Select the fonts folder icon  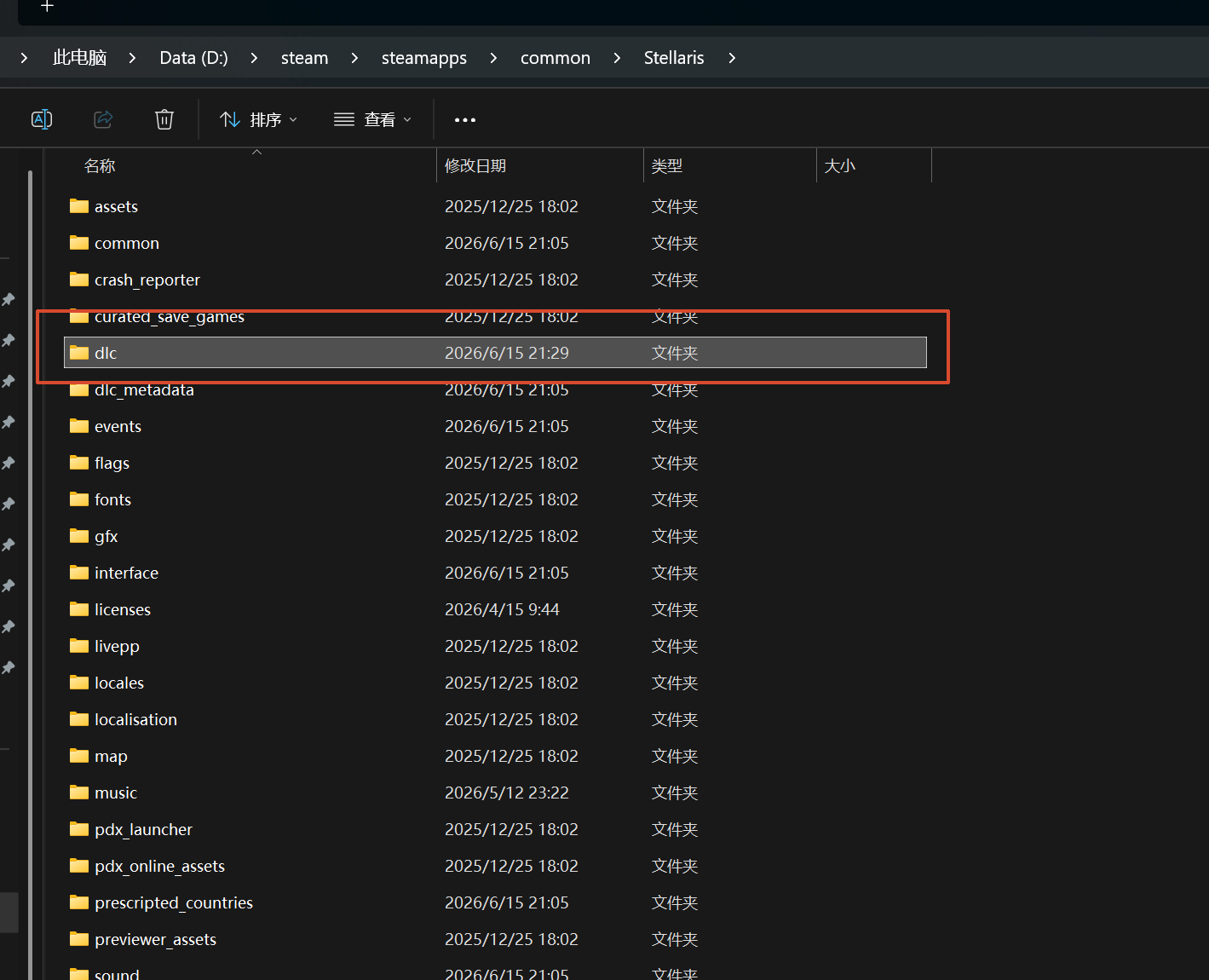[79, 499]
